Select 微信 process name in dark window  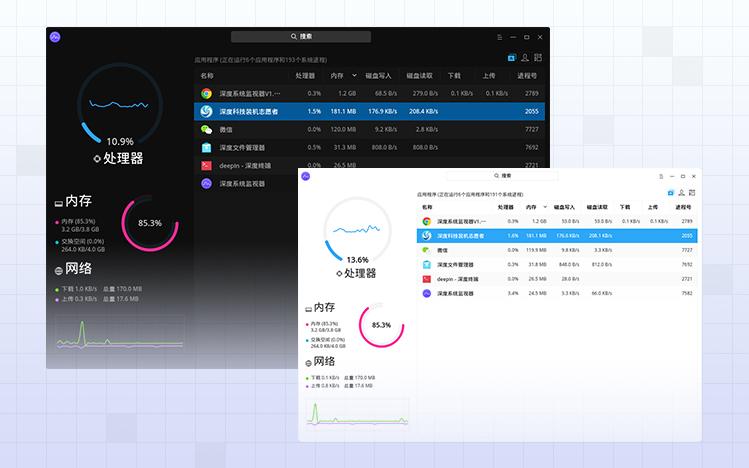click(226, 129)
